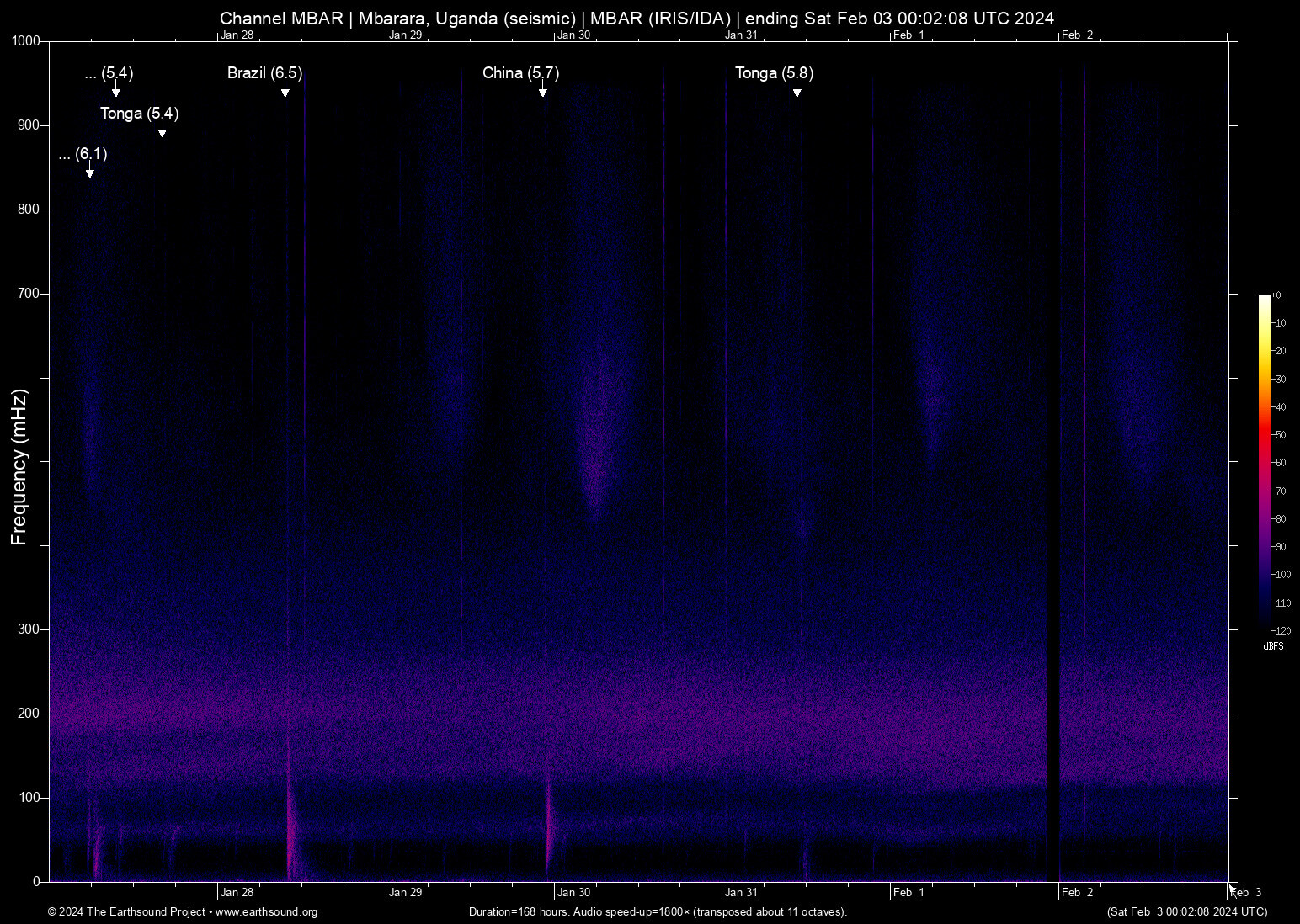Click the arrow marker below China (5.7)

pyautogui.click(x=543, y=92)
